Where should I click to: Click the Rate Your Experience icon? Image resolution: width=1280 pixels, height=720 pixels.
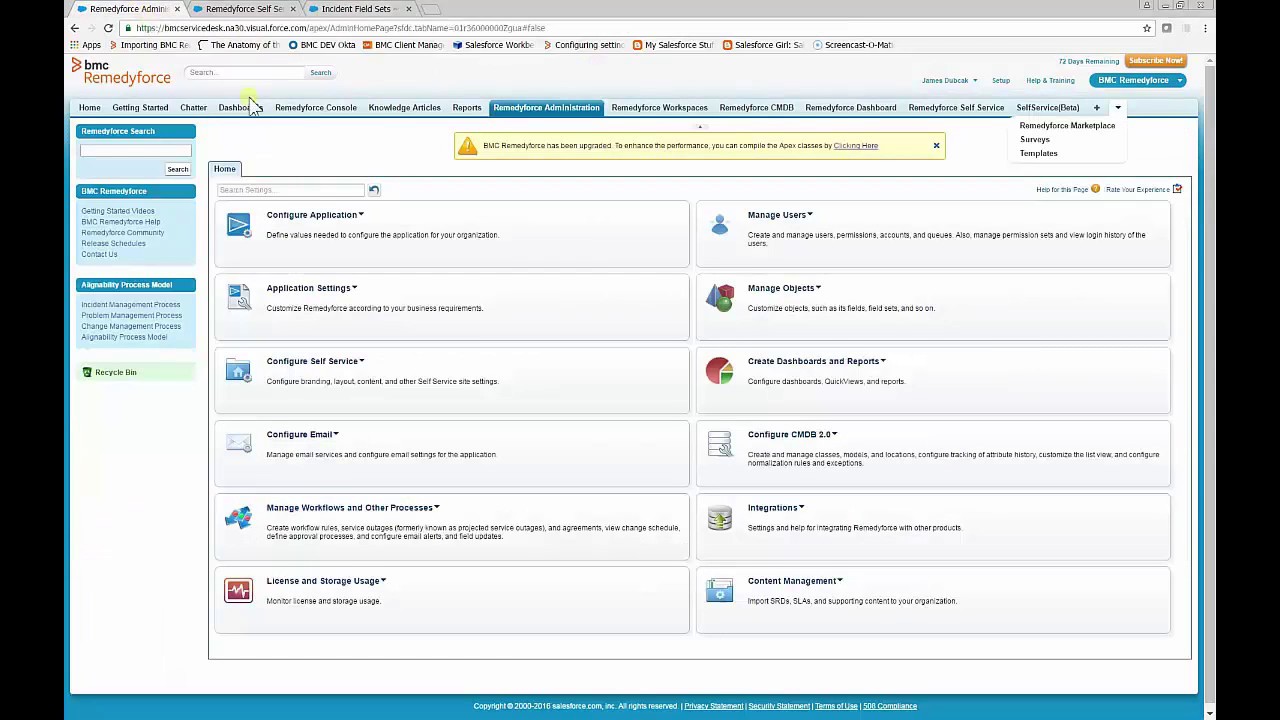tap(1177, 189)
